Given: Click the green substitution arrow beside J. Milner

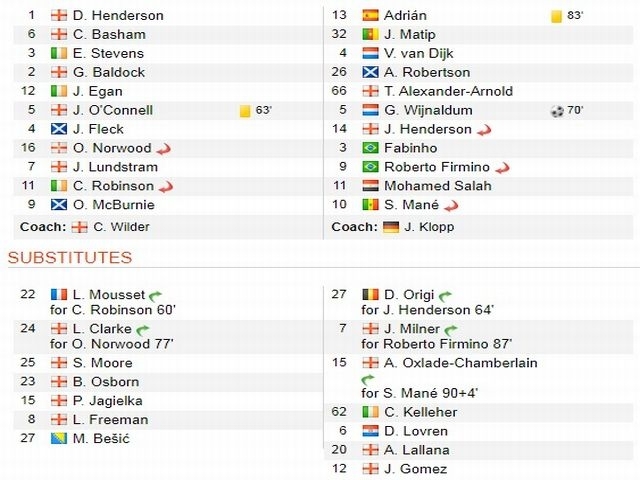Looking at the screenshot, I should pyautogui.click(x=451, y=329).
